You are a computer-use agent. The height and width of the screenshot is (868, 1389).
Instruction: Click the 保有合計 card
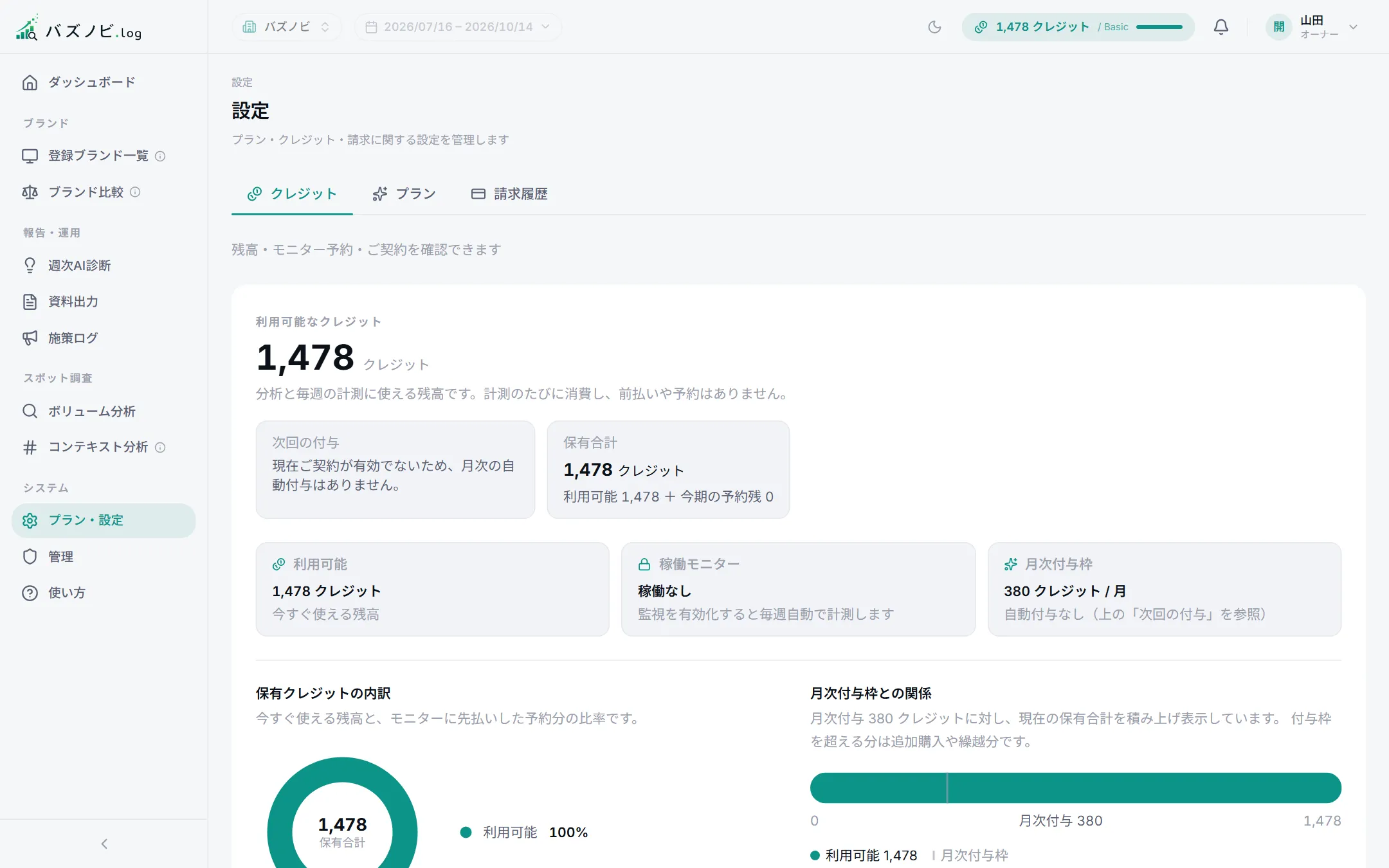[668, 469]
